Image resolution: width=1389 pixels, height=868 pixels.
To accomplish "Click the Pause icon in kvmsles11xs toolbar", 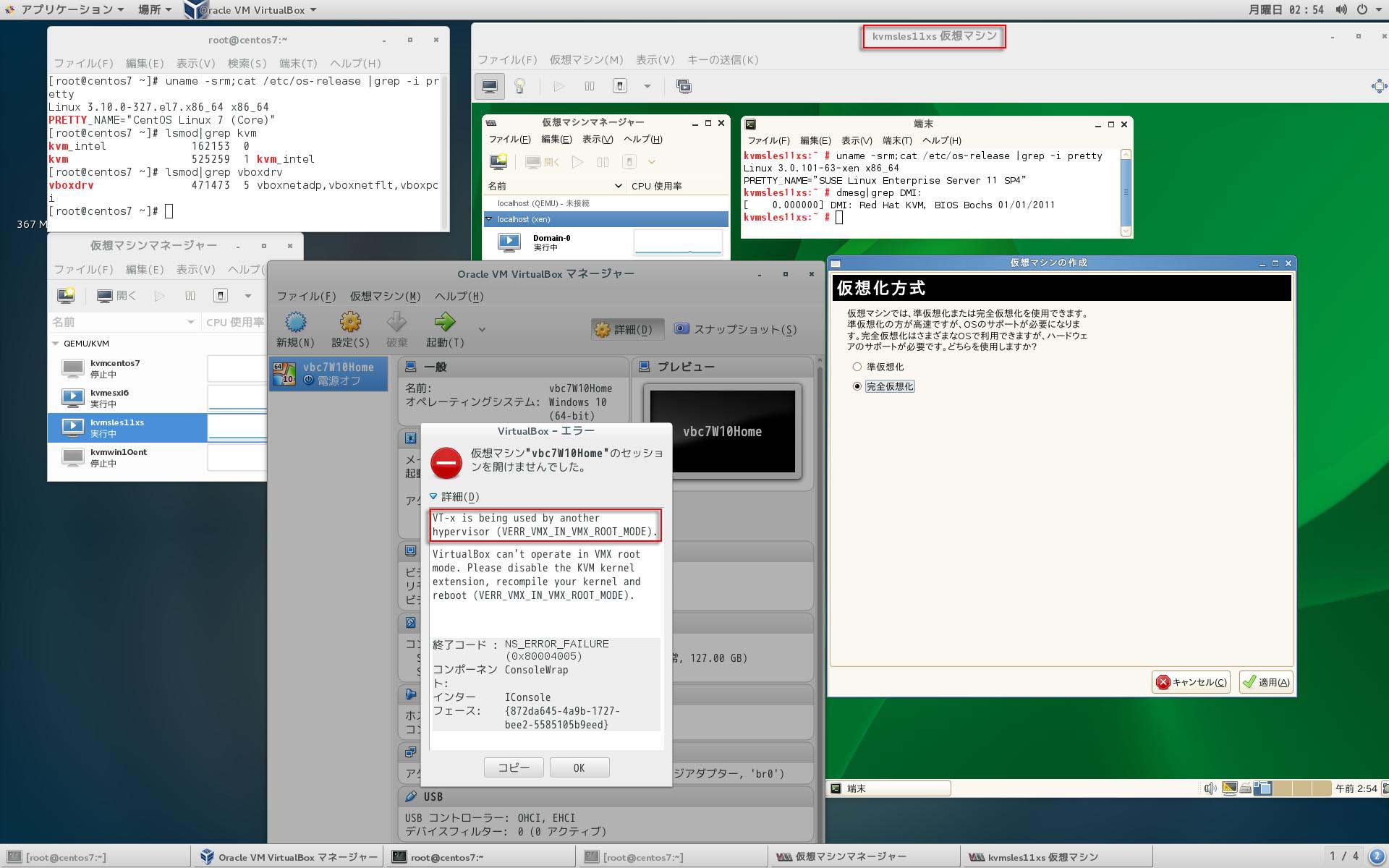I will pos(590,87).
